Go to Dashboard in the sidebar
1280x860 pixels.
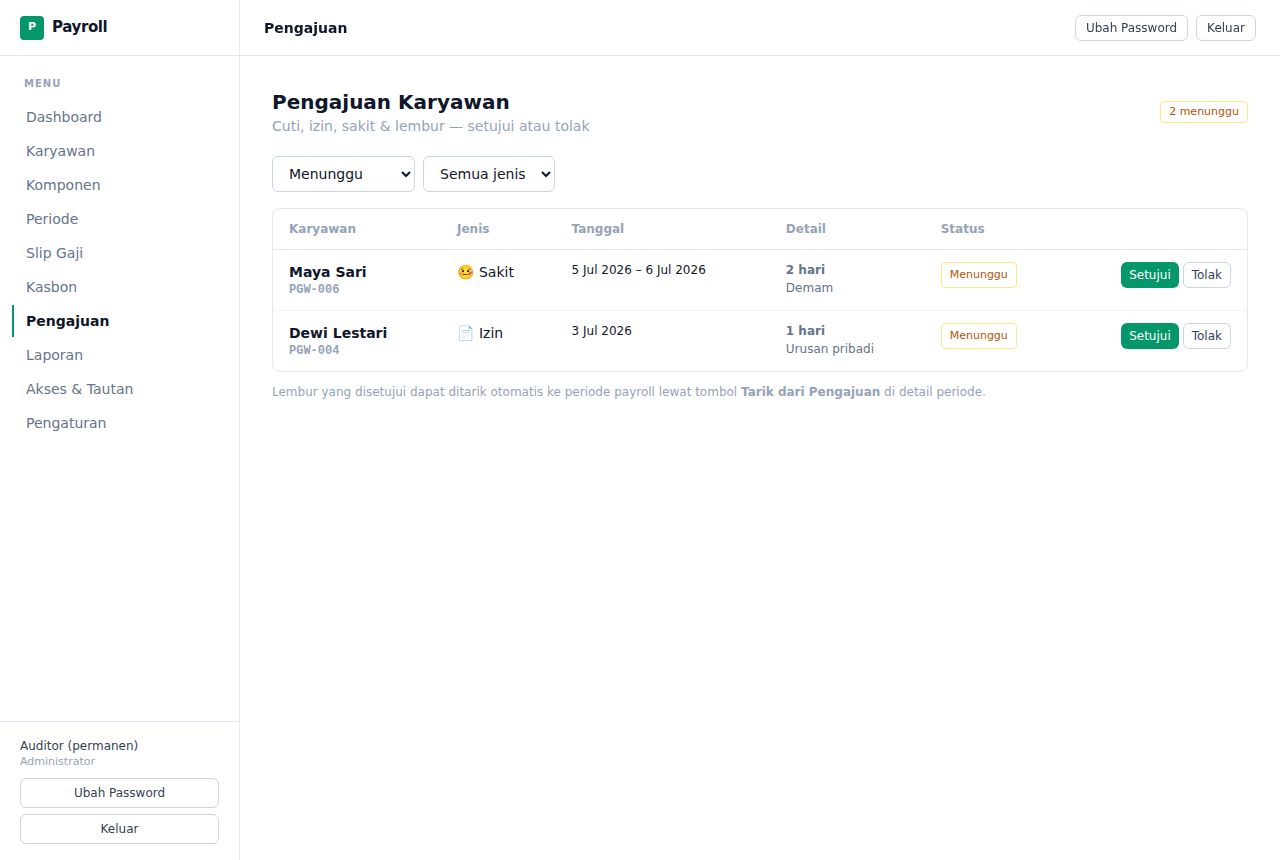coord(64,117)
